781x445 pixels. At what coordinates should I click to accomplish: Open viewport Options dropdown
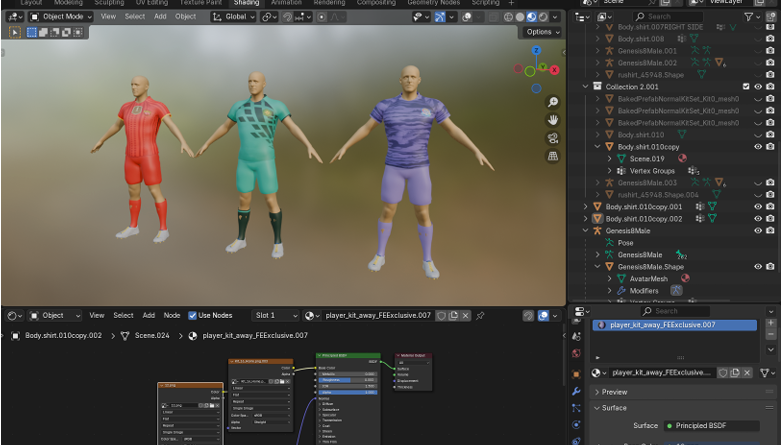point(543,32)
